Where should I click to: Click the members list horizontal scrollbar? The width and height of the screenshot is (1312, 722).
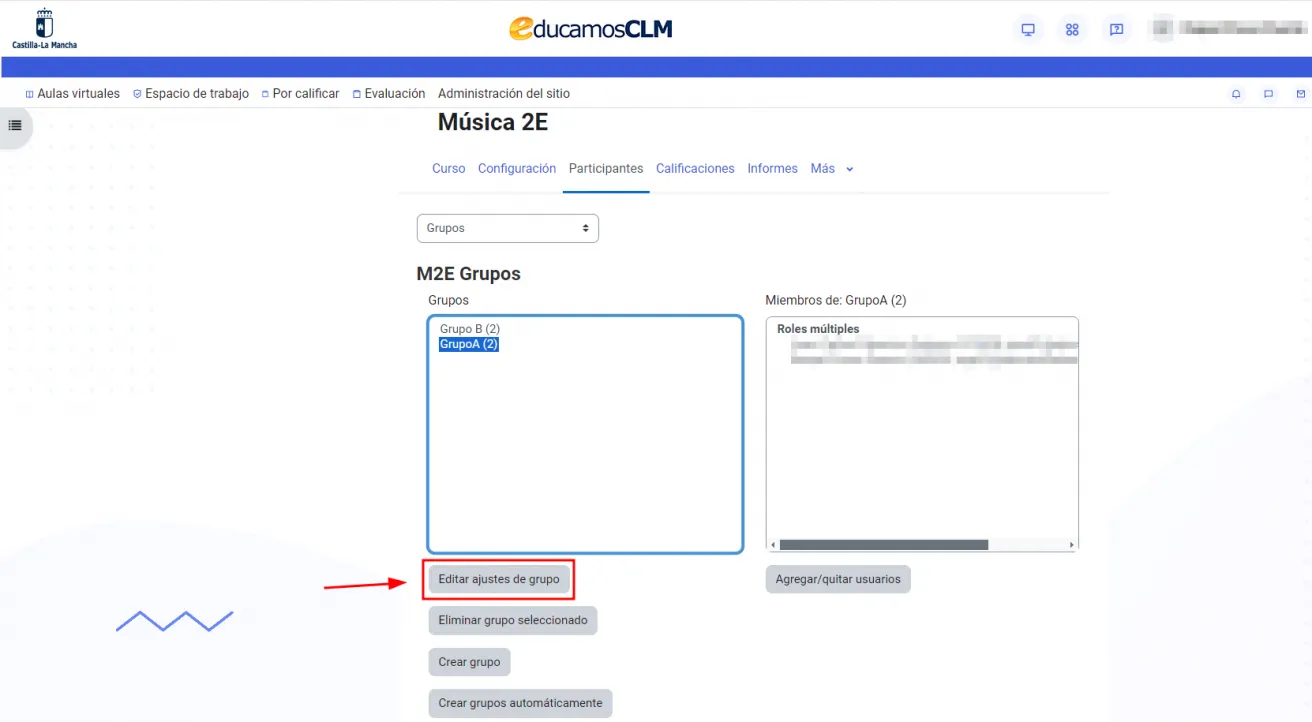[x=883, y=545]
